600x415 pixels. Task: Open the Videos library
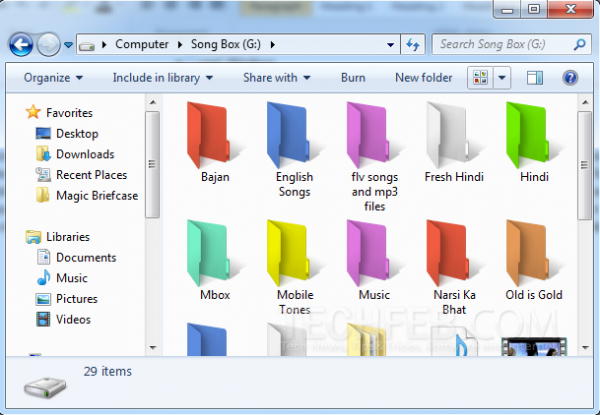(64, 319)
